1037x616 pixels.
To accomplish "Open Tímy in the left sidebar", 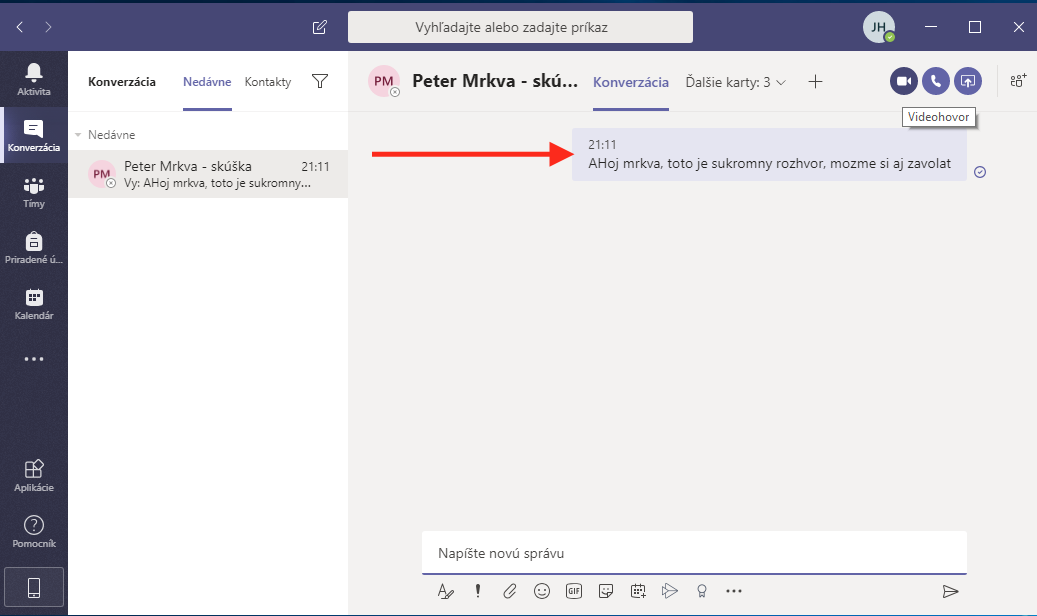I will tap(34, 192).
